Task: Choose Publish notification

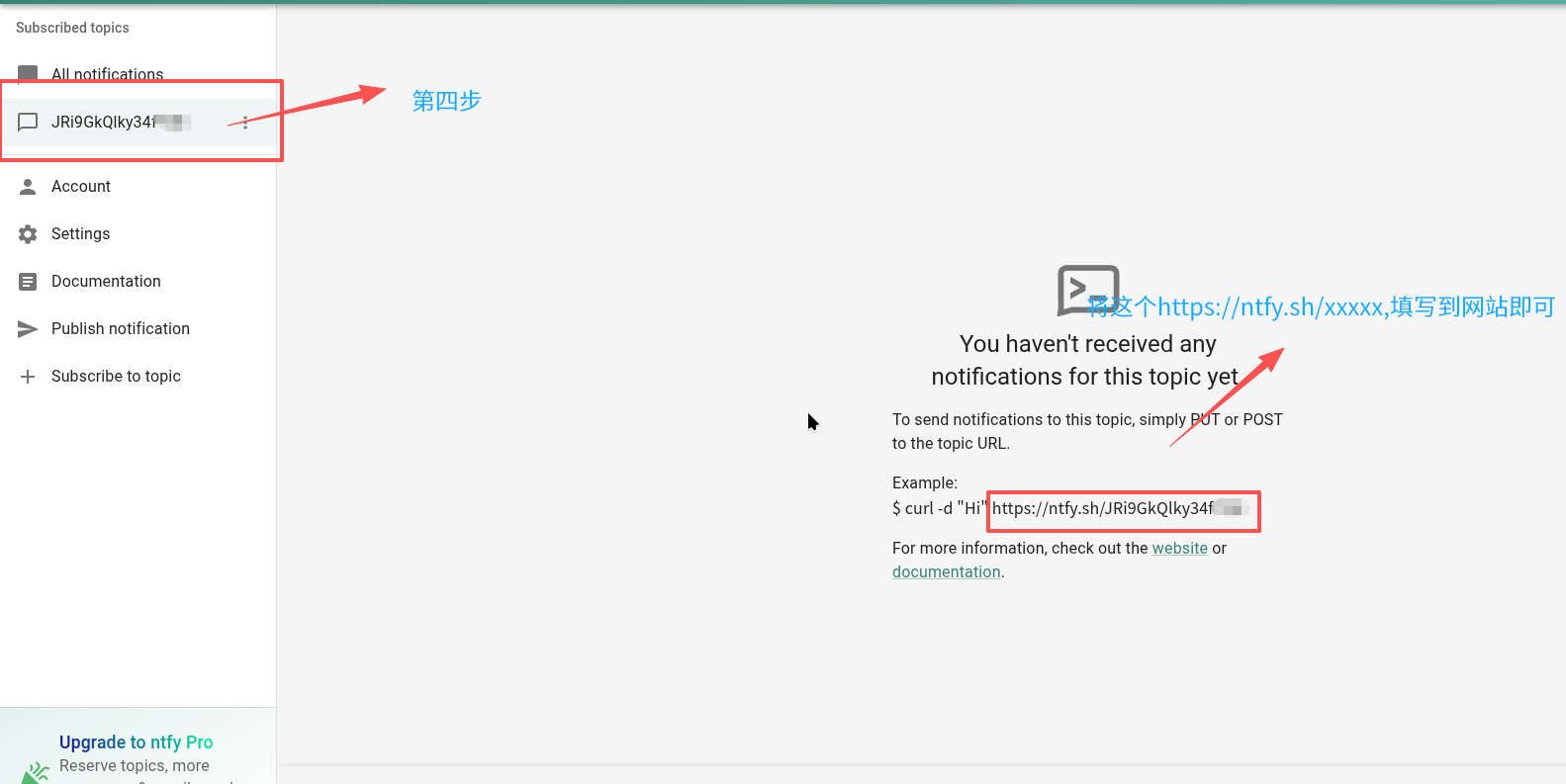Action: (138, 328)
